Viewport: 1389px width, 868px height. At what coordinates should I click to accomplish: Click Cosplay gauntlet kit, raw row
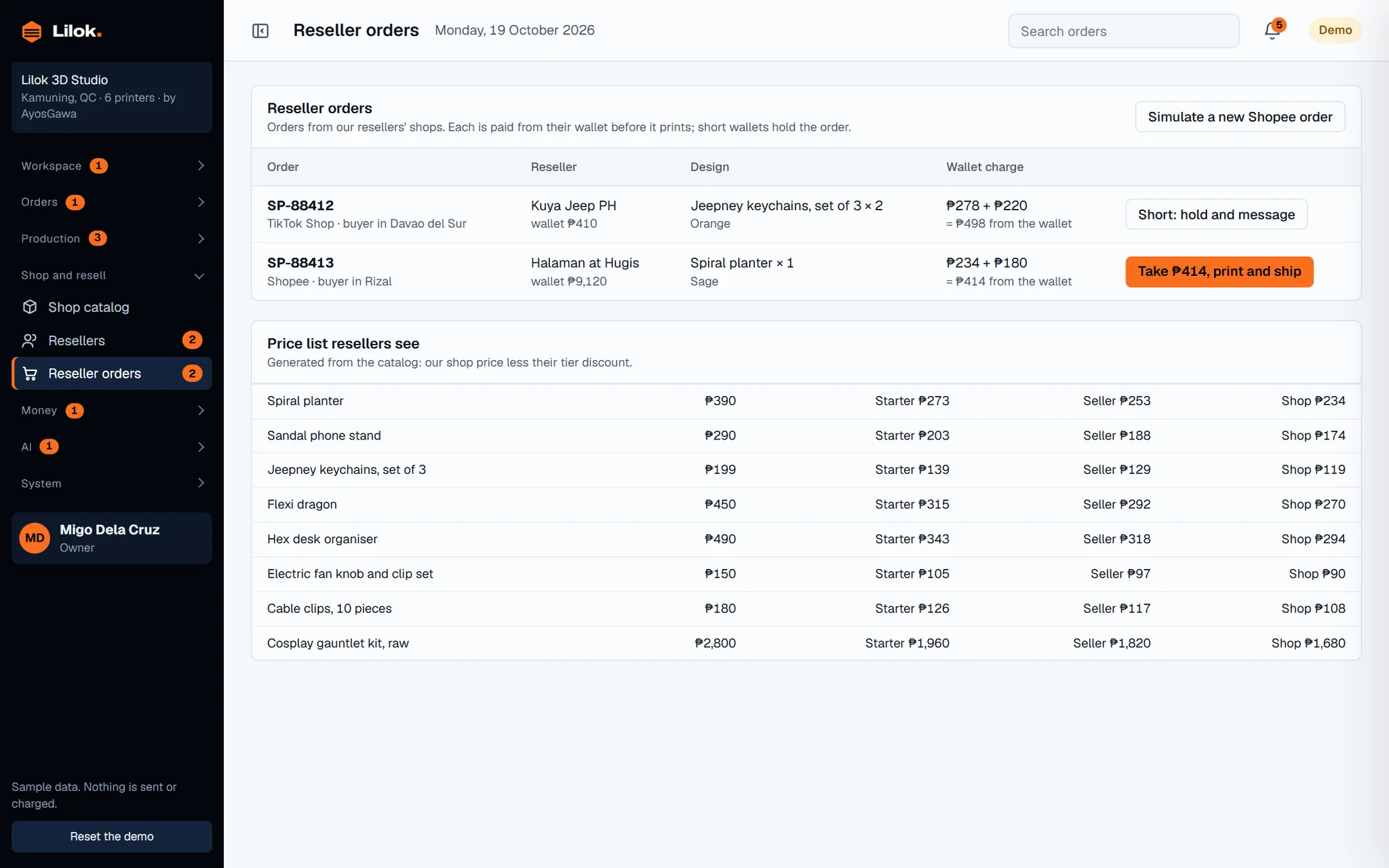coord(806,643)
